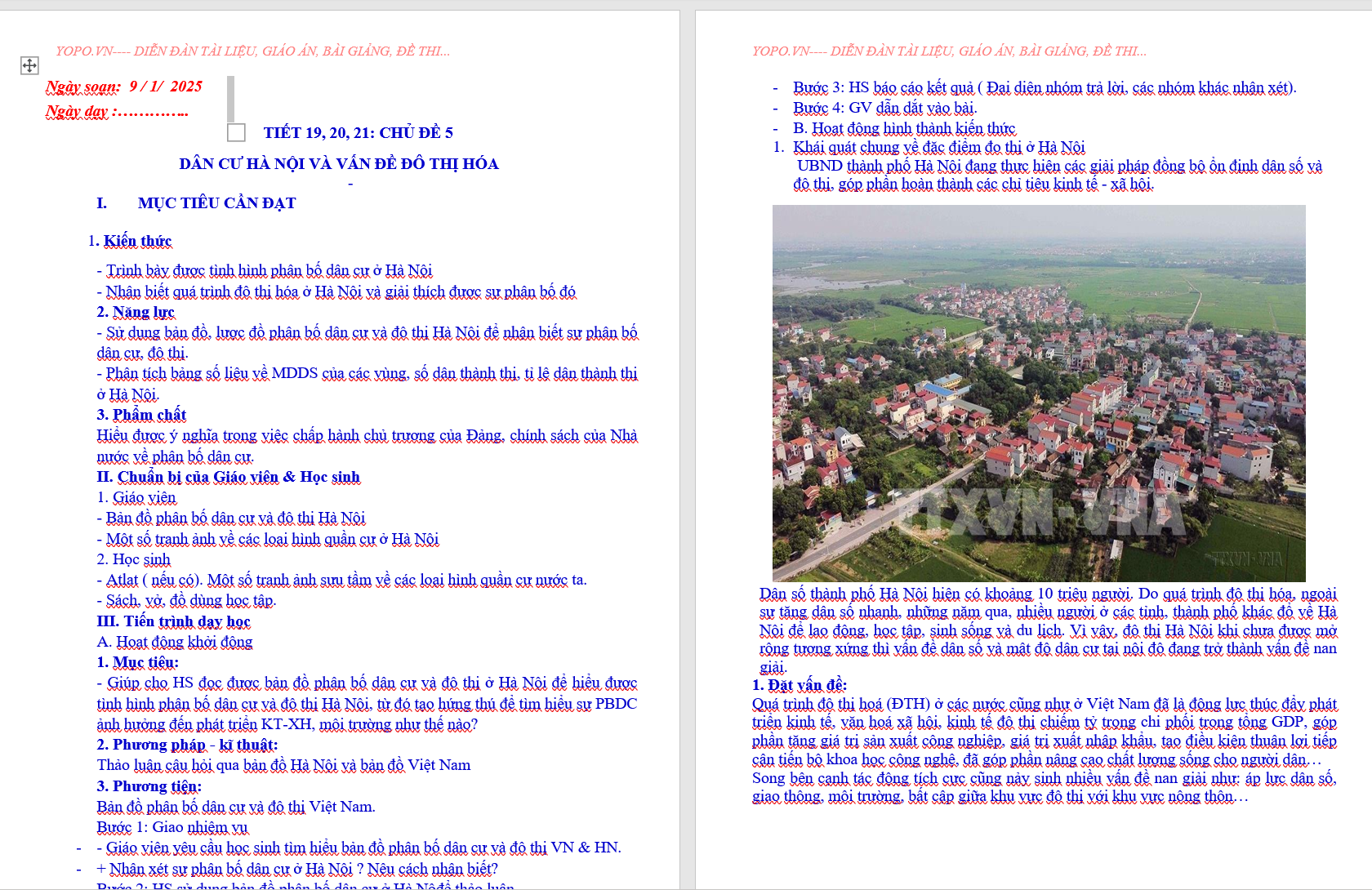Click the table move handle icon
This screenshot has height=890, width=1372.
click(x=29, y=65)
